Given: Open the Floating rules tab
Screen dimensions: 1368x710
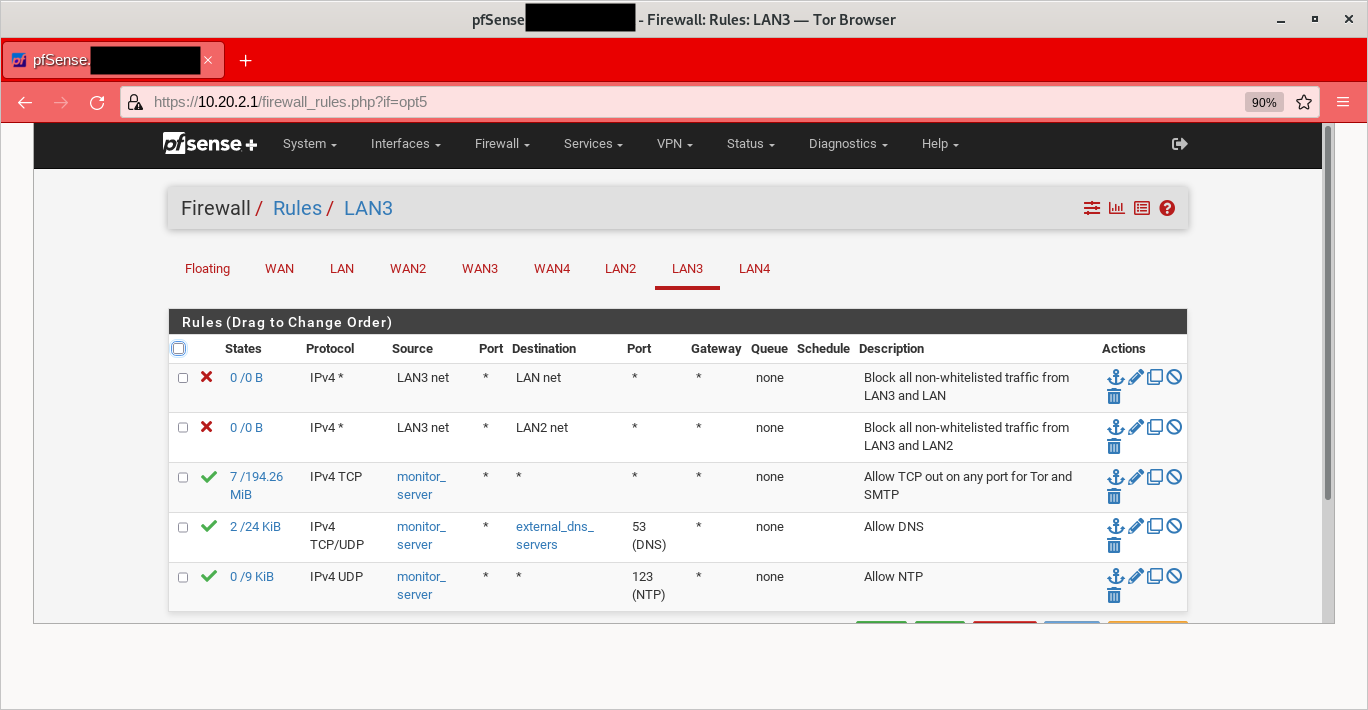Looking at the screenshot, I should (x=207, y=268).
